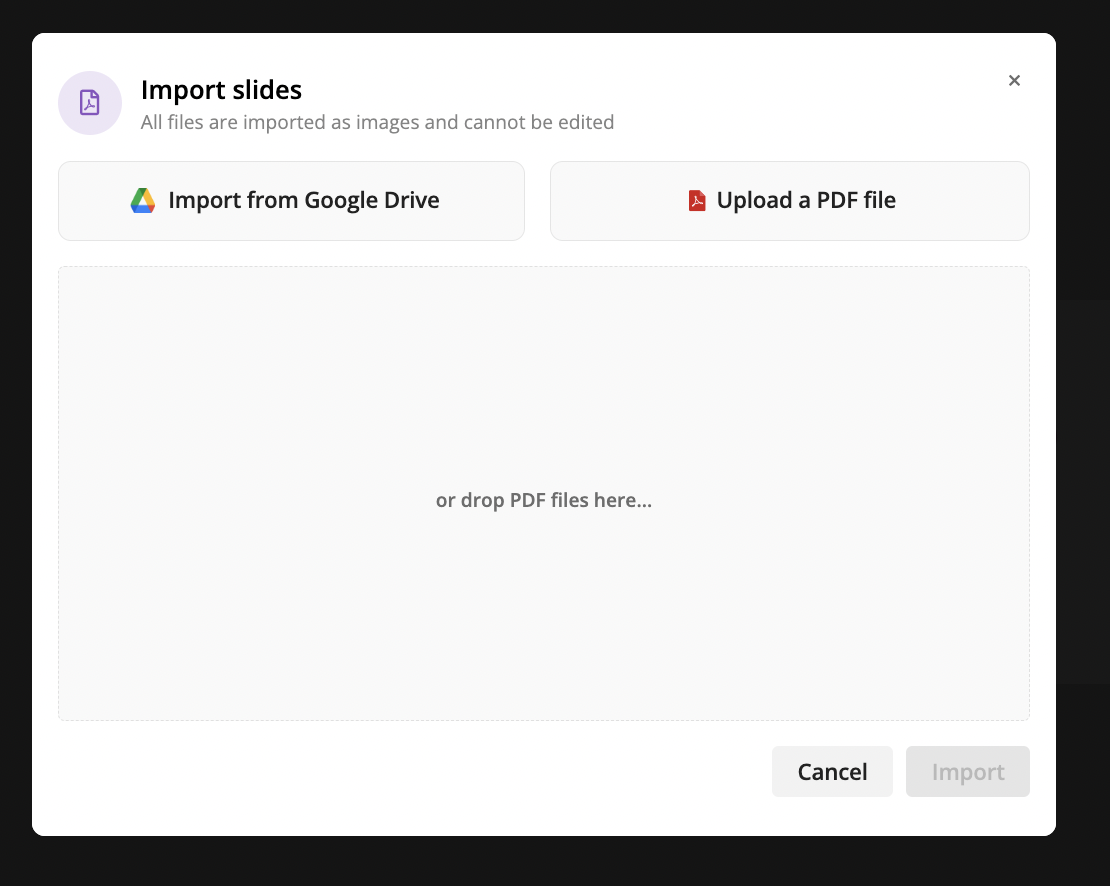Screen dimensions: 1110x886
Task: Click the 'Import slides' dialog title
Action: pos(221,90)
